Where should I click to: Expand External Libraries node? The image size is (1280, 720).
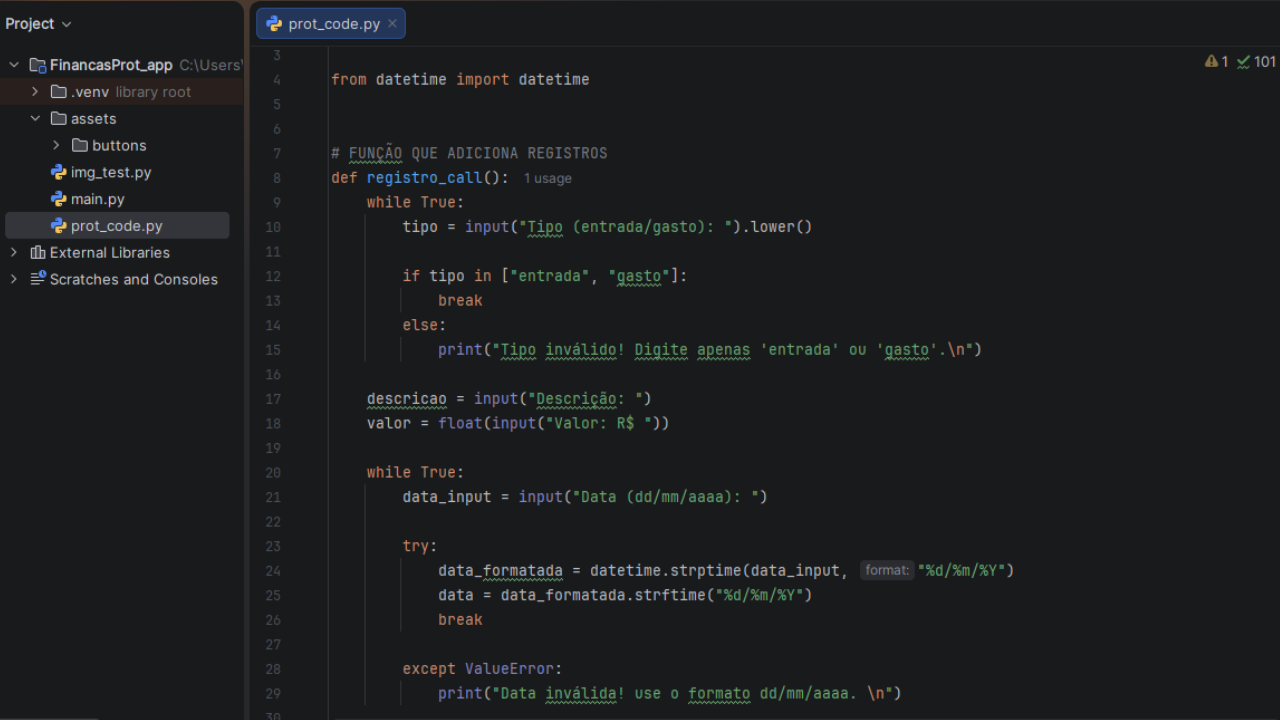[x=14, y=253]
